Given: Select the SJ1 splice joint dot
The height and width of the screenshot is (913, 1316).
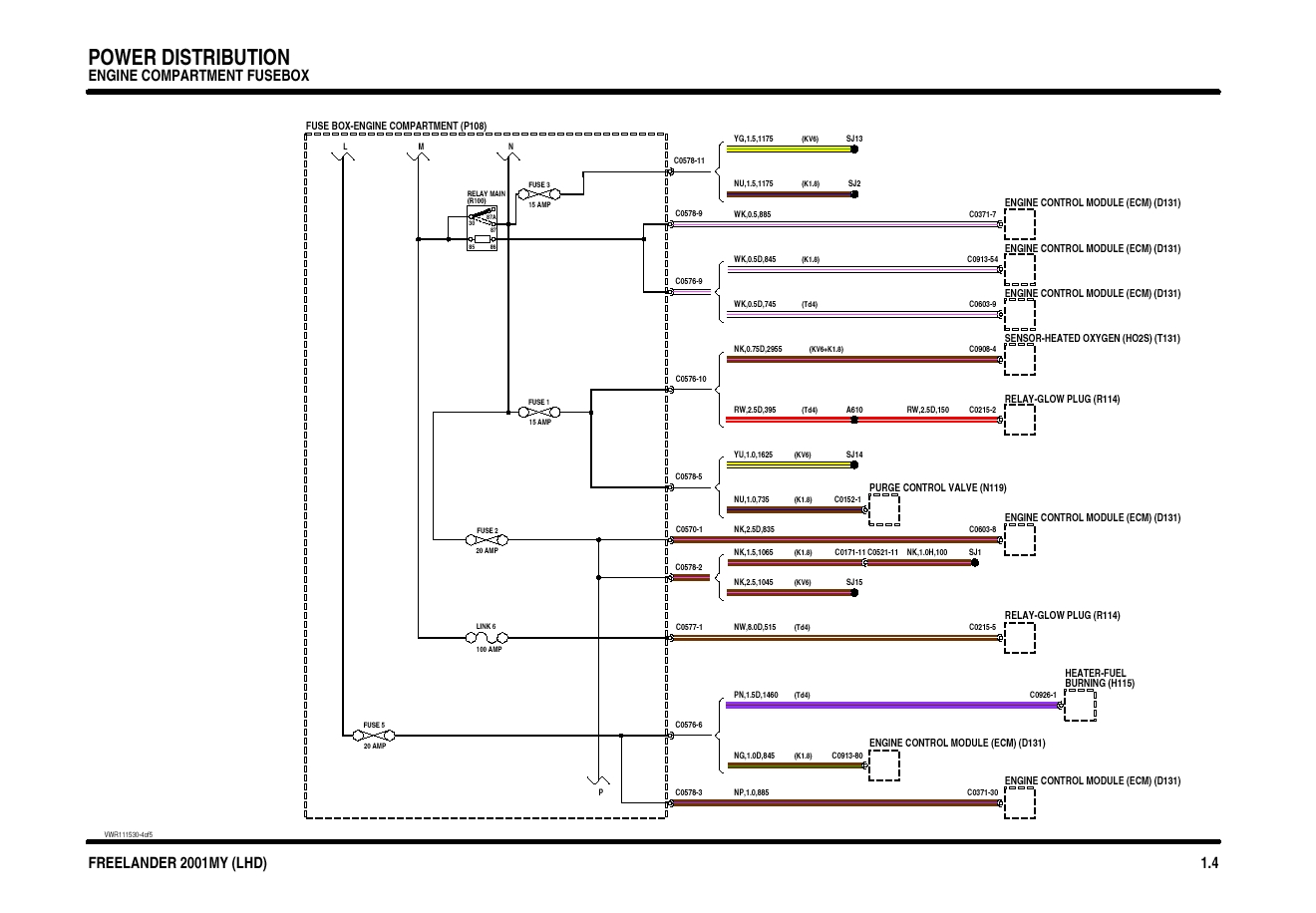Looking at the screenshot, I should point(974,562).
